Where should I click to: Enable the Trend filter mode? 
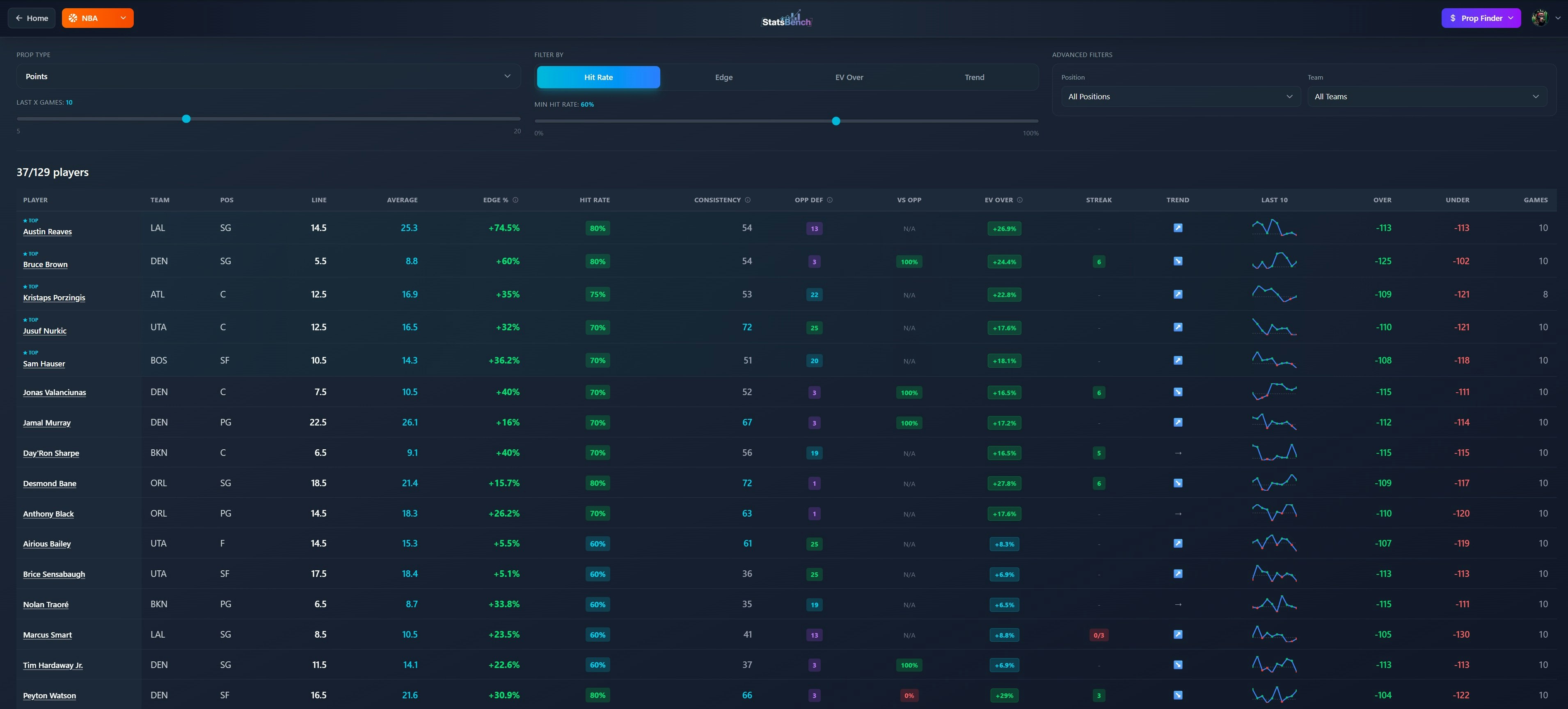pos(975,77)
